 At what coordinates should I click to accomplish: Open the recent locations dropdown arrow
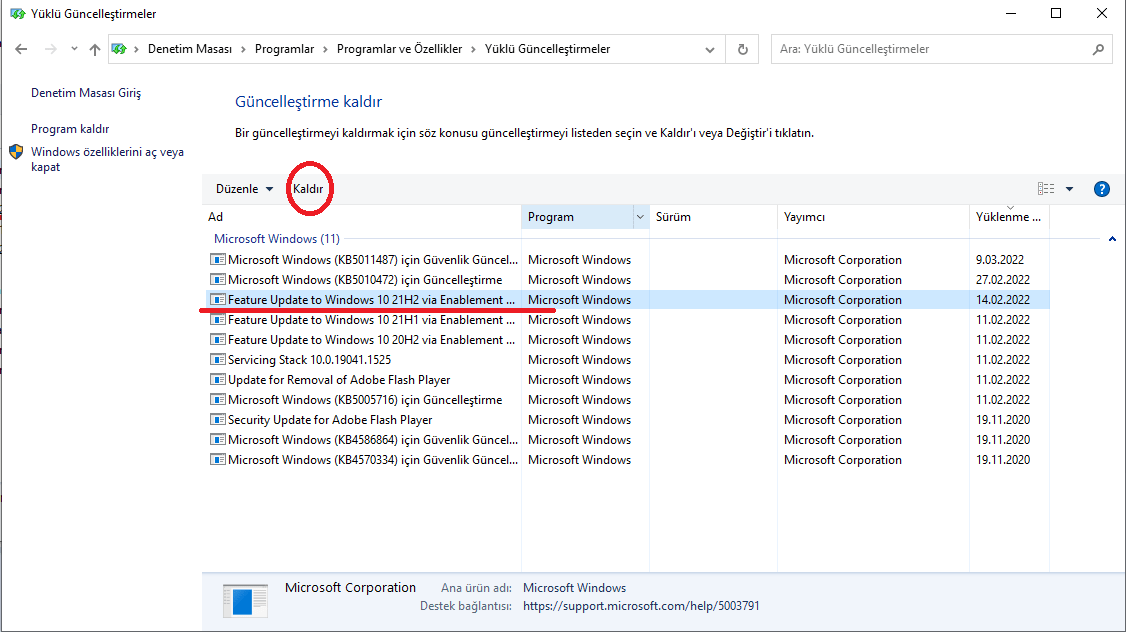74,49
